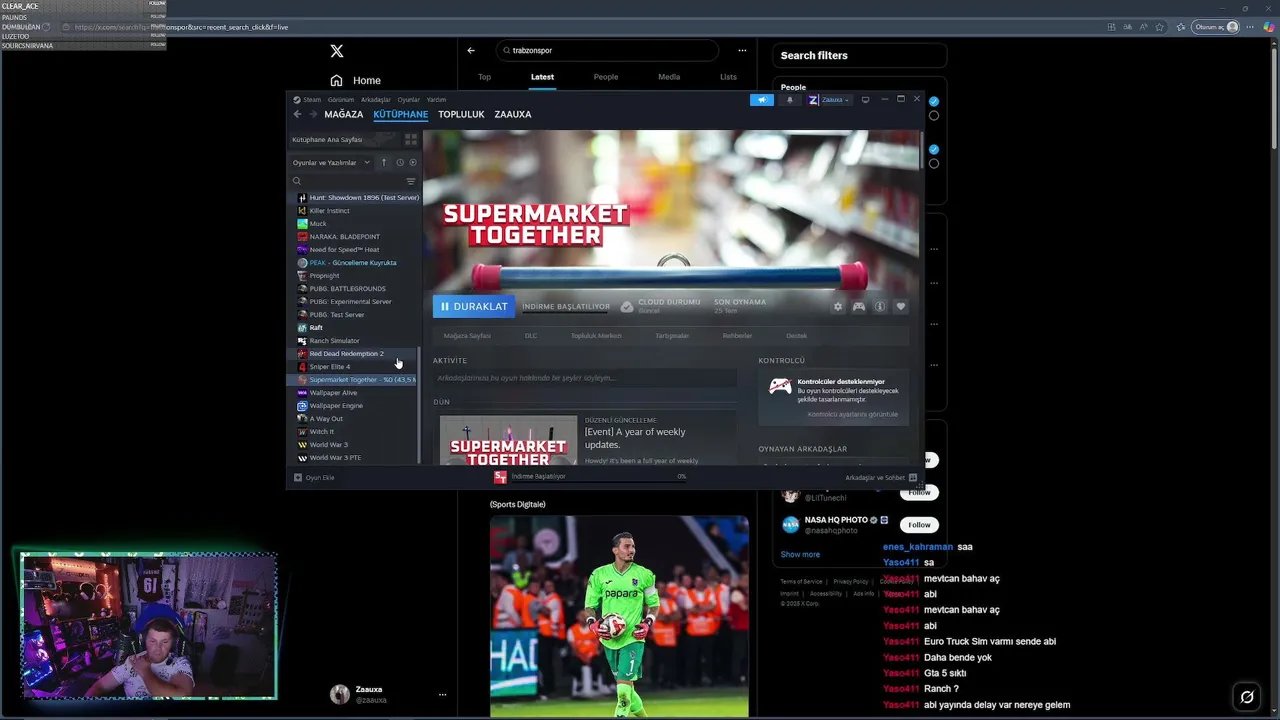The image size is (1280, 720).
Task: Click Kontrolcü ayarlarını görüntüle link
Action: point(853,414)
